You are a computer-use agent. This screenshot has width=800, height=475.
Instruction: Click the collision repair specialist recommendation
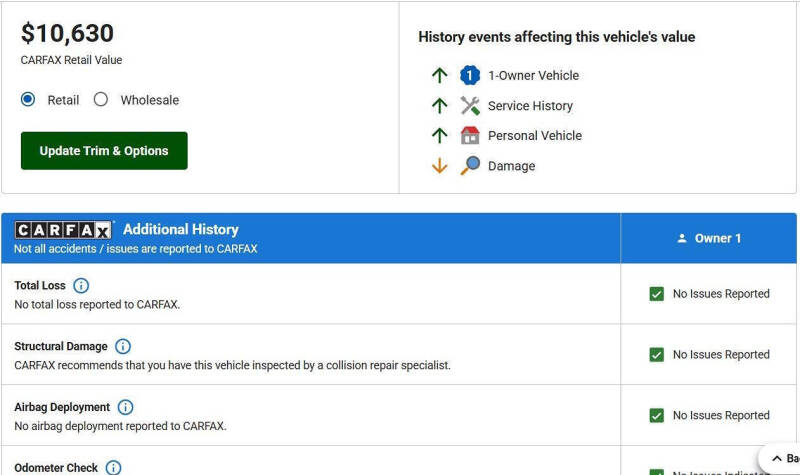pyautogui.click(x=232, y=365)
